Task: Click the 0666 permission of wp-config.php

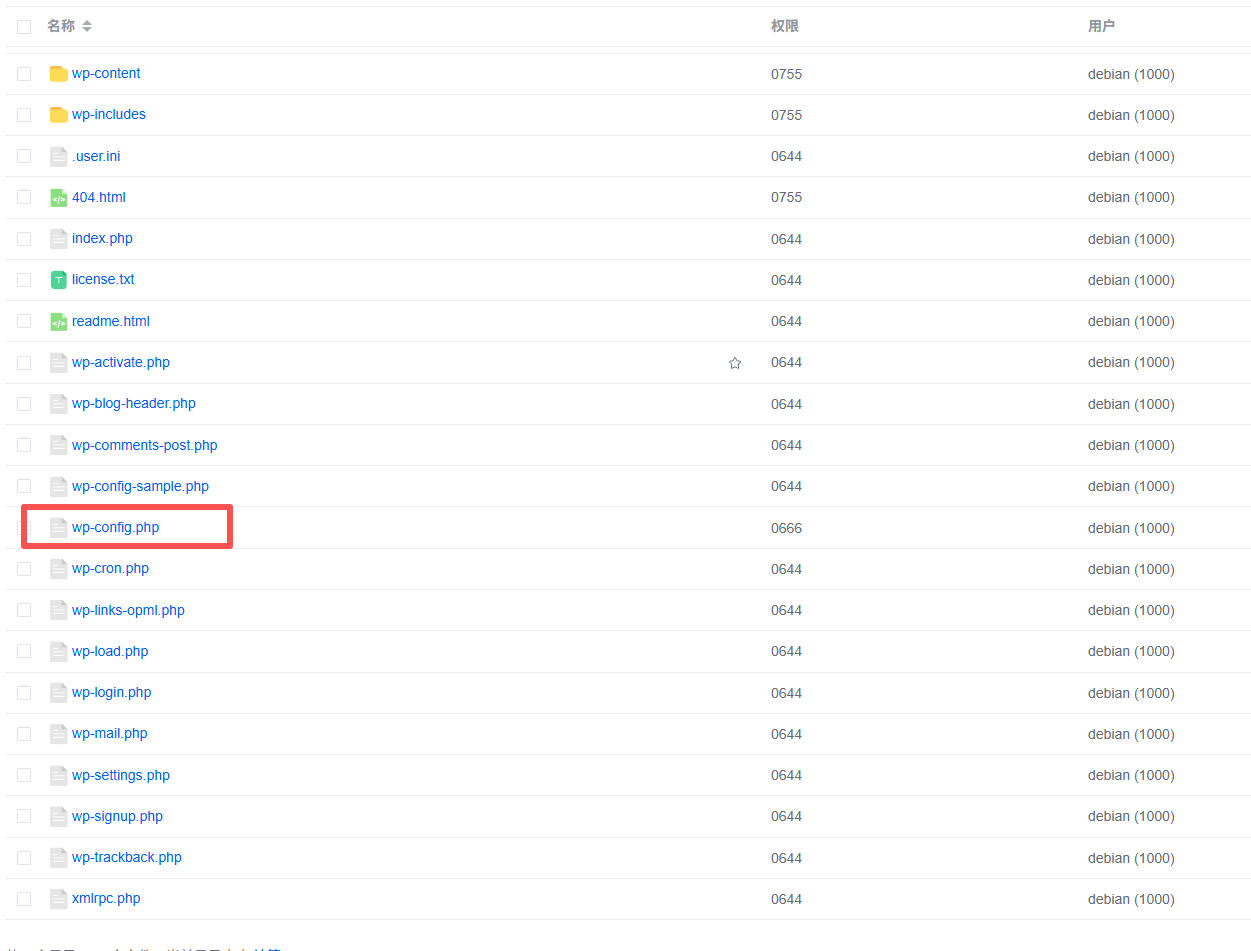Action: point(787,528)
